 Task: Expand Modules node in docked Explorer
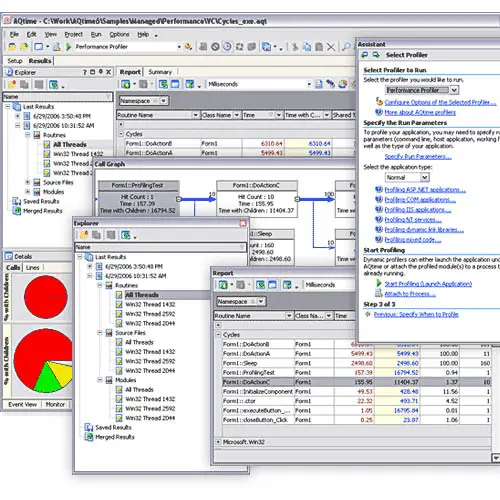[28, 192]
